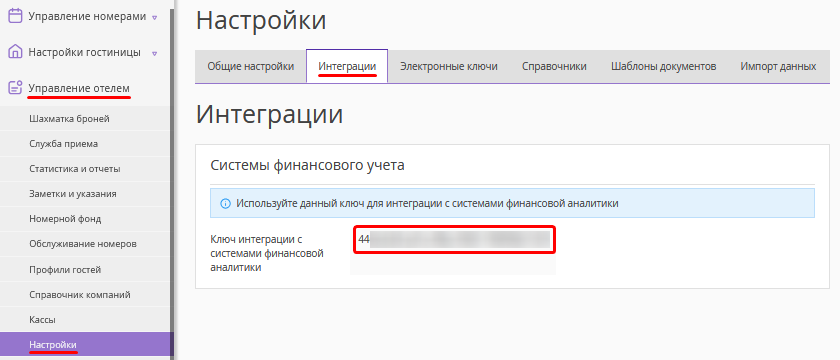Open Управление номерами sidebar section
Screen dimensions: 840x360
pos(87,16)
